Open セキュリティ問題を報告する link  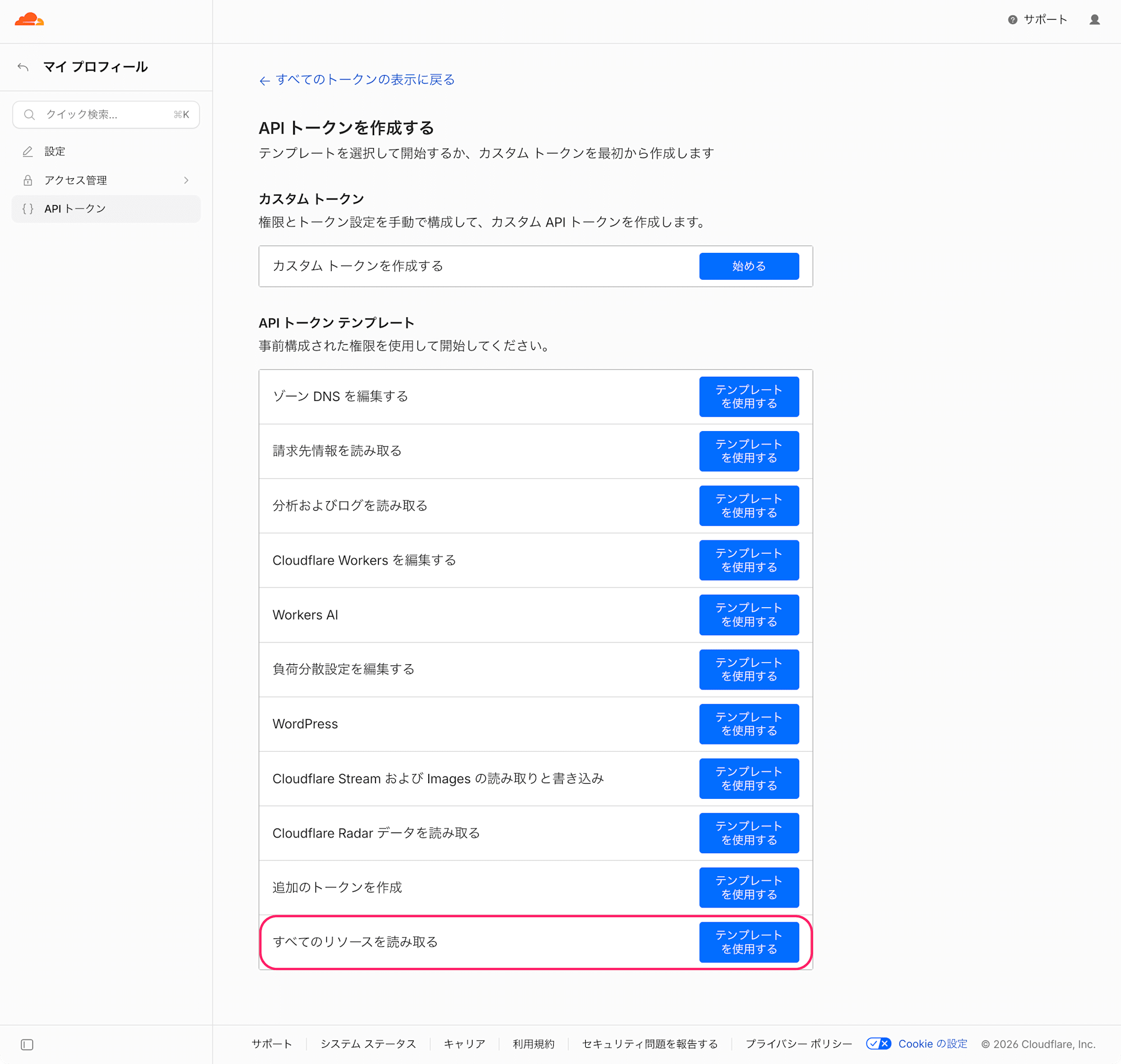pyautogui.click(x=650, y=1044)
